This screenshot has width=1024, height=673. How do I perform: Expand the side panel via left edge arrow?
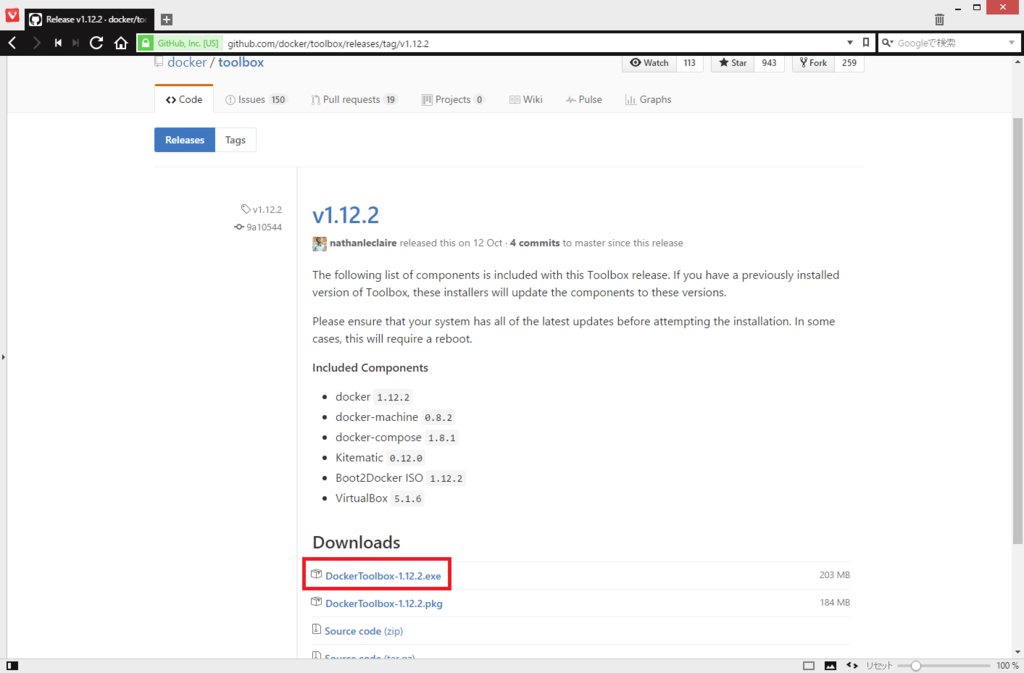[3, 357]
